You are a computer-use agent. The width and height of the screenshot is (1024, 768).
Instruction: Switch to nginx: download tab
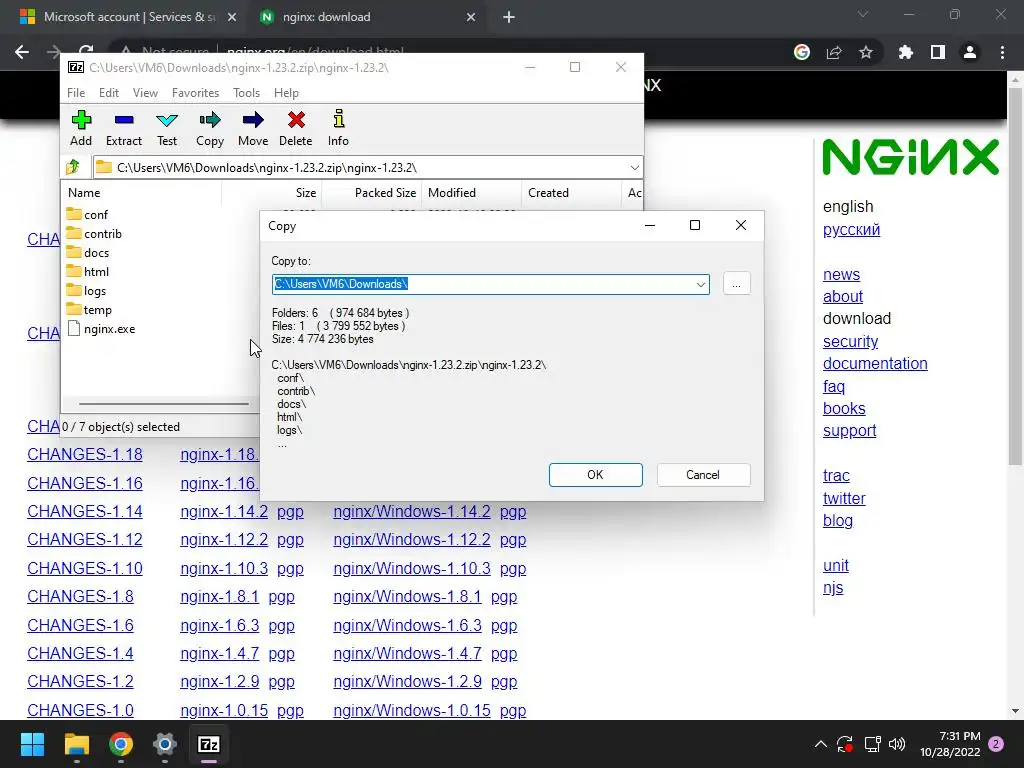click(368, 17)
